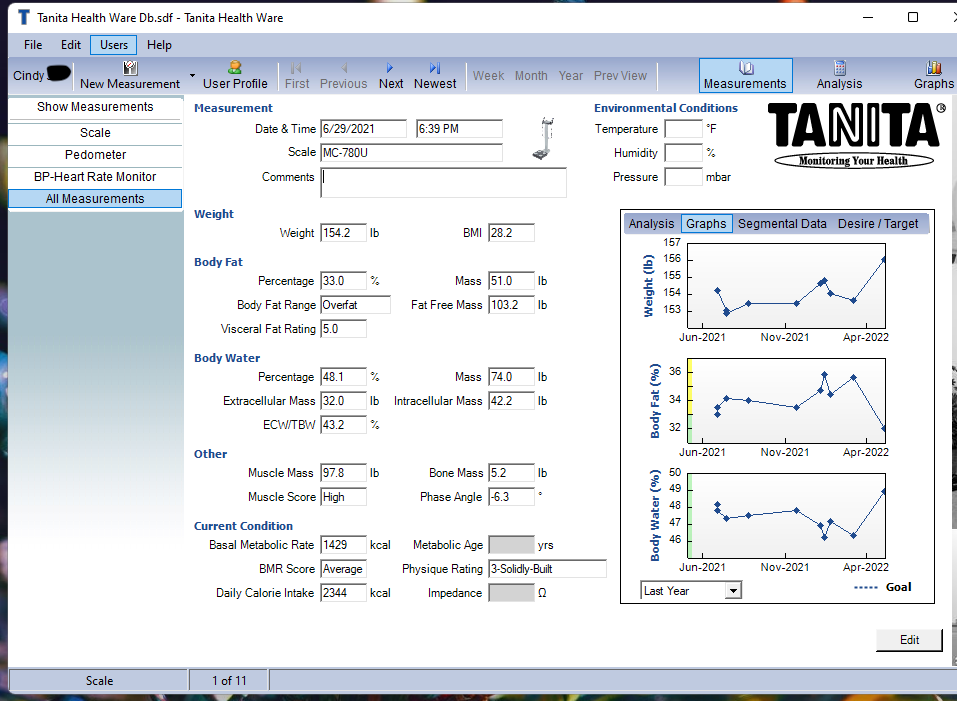Click Physique Rating field 3-Solidly-Built
This screenshot has height=701, width=957.
coord(547,569)
